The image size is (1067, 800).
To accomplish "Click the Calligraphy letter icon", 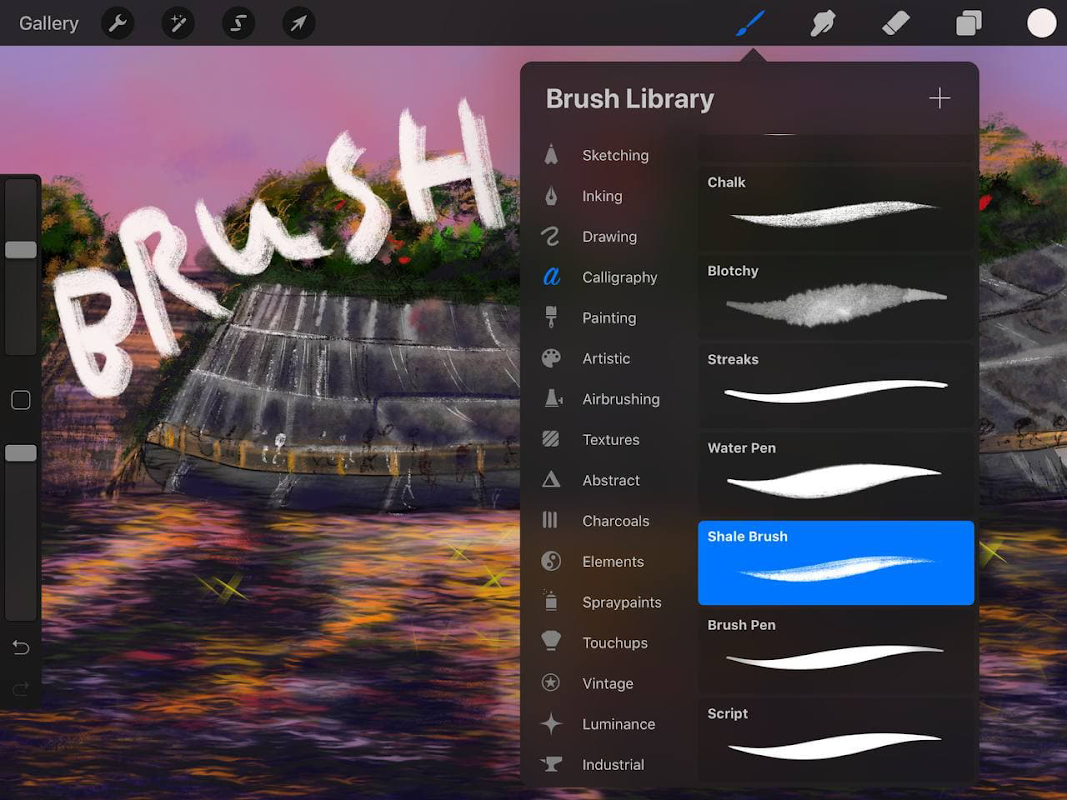I will coord(551,276).
